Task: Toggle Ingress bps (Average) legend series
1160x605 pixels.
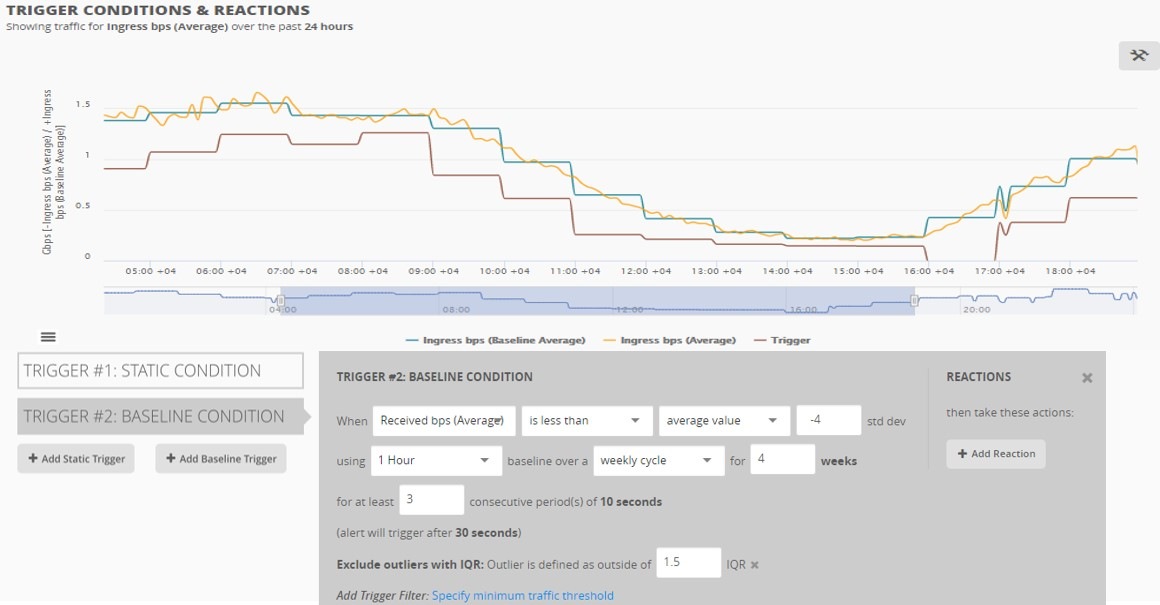Action: (x=670, y=340)
